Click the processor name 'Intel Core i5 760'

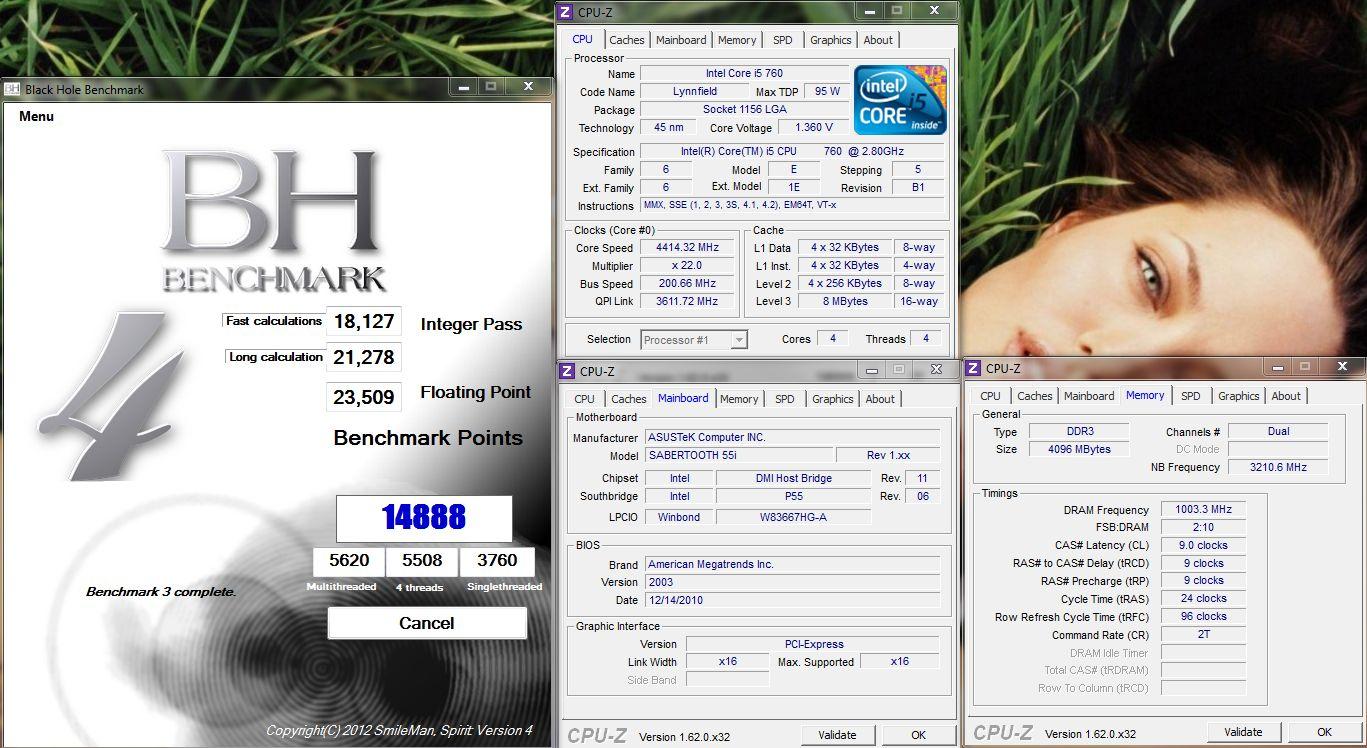744,74
